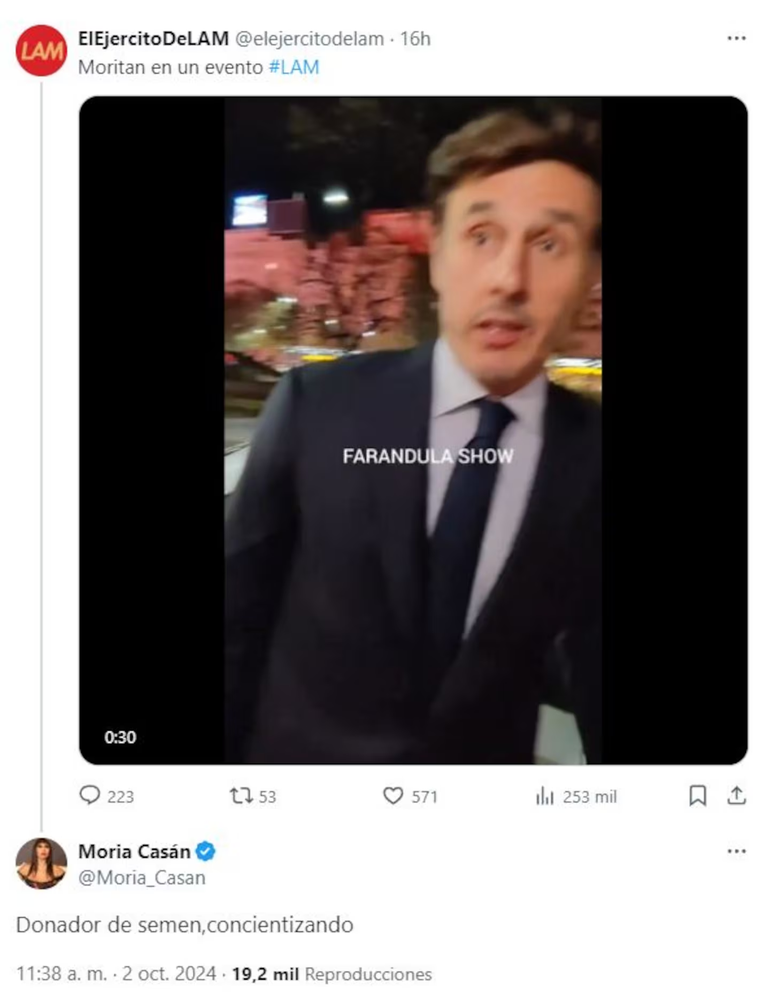Image resolution: width=770 pixels, height=992 pixels.
Task: Open more options on the LAM tweet
Action: coord(736,38)
